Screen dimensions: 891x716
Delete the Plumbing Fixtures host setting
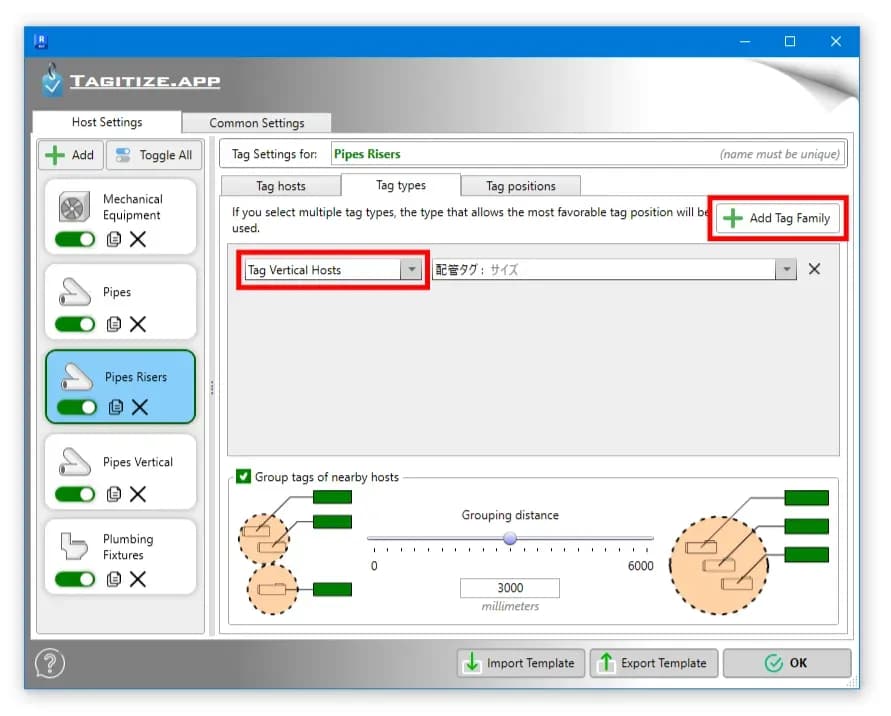click(138, 579)
